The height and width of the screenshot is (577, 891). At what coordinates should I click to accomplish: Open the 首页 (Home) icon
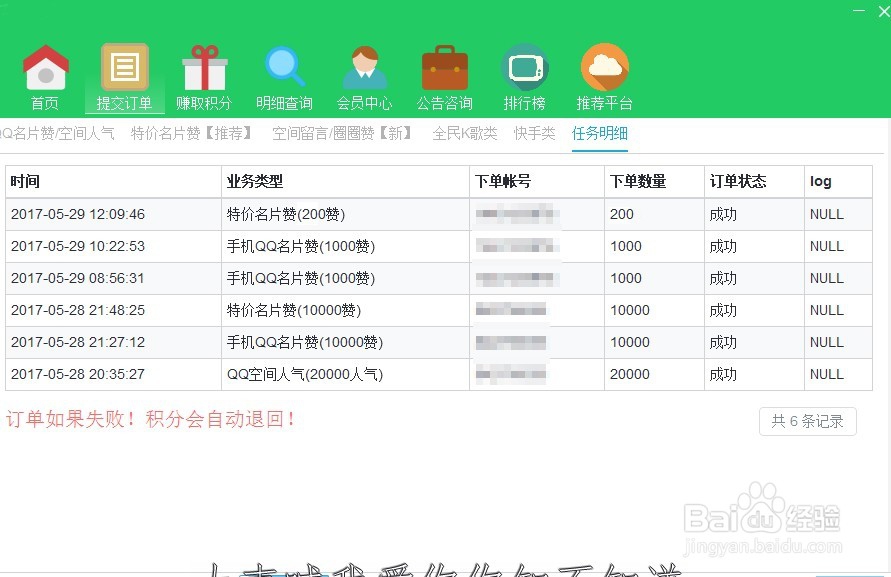point(45,75)
